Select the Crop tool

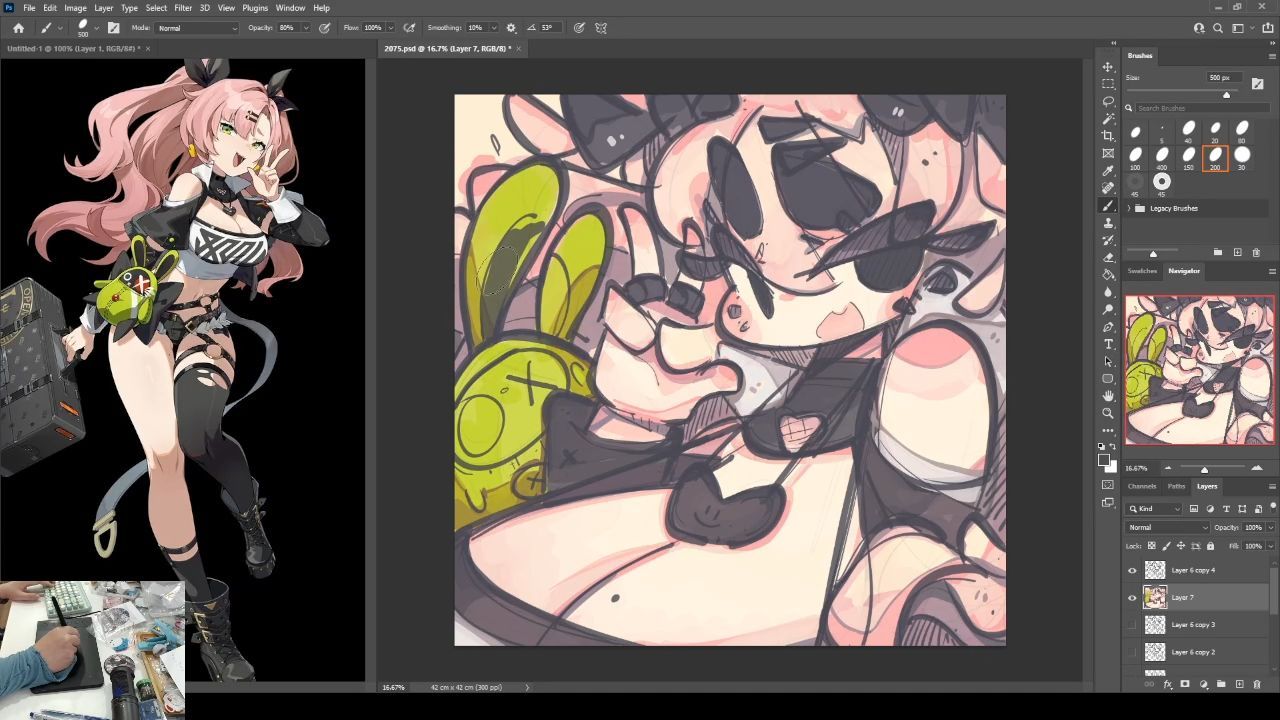[x=1108, y=136]
